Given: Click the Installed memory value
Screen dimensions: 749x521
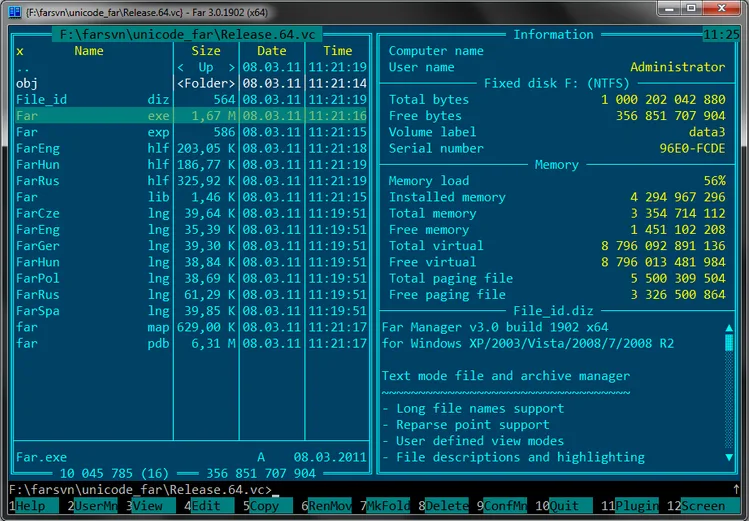Looking at the screenshot, I should pyautogui.click(x=677, y=197).
